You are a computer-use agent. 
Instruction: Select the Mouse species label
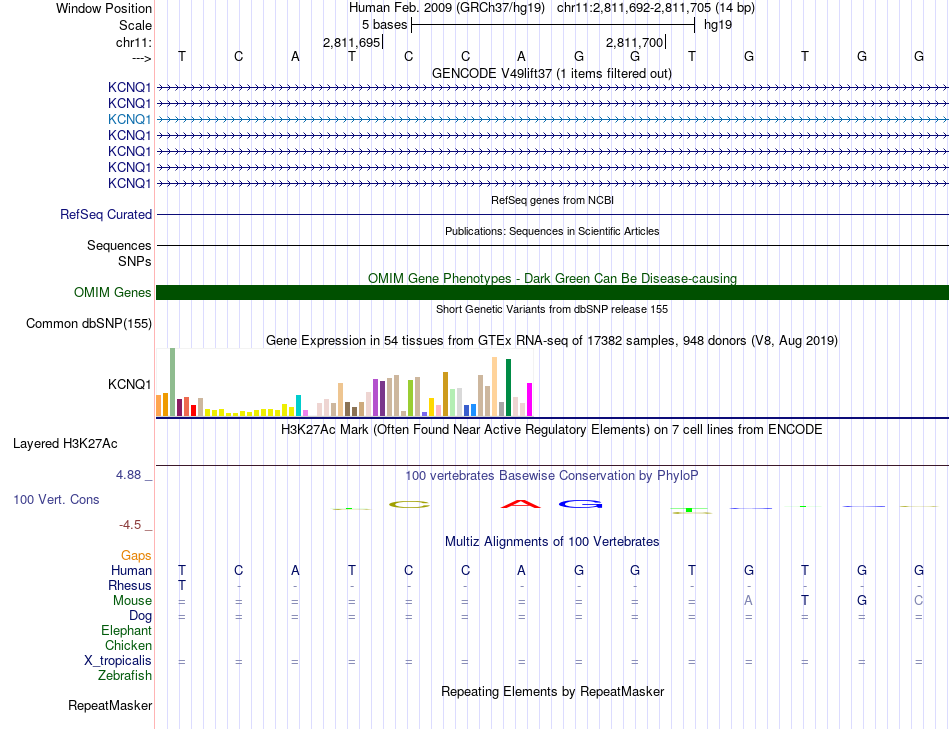pyautogui.click(x=132, y=601)
